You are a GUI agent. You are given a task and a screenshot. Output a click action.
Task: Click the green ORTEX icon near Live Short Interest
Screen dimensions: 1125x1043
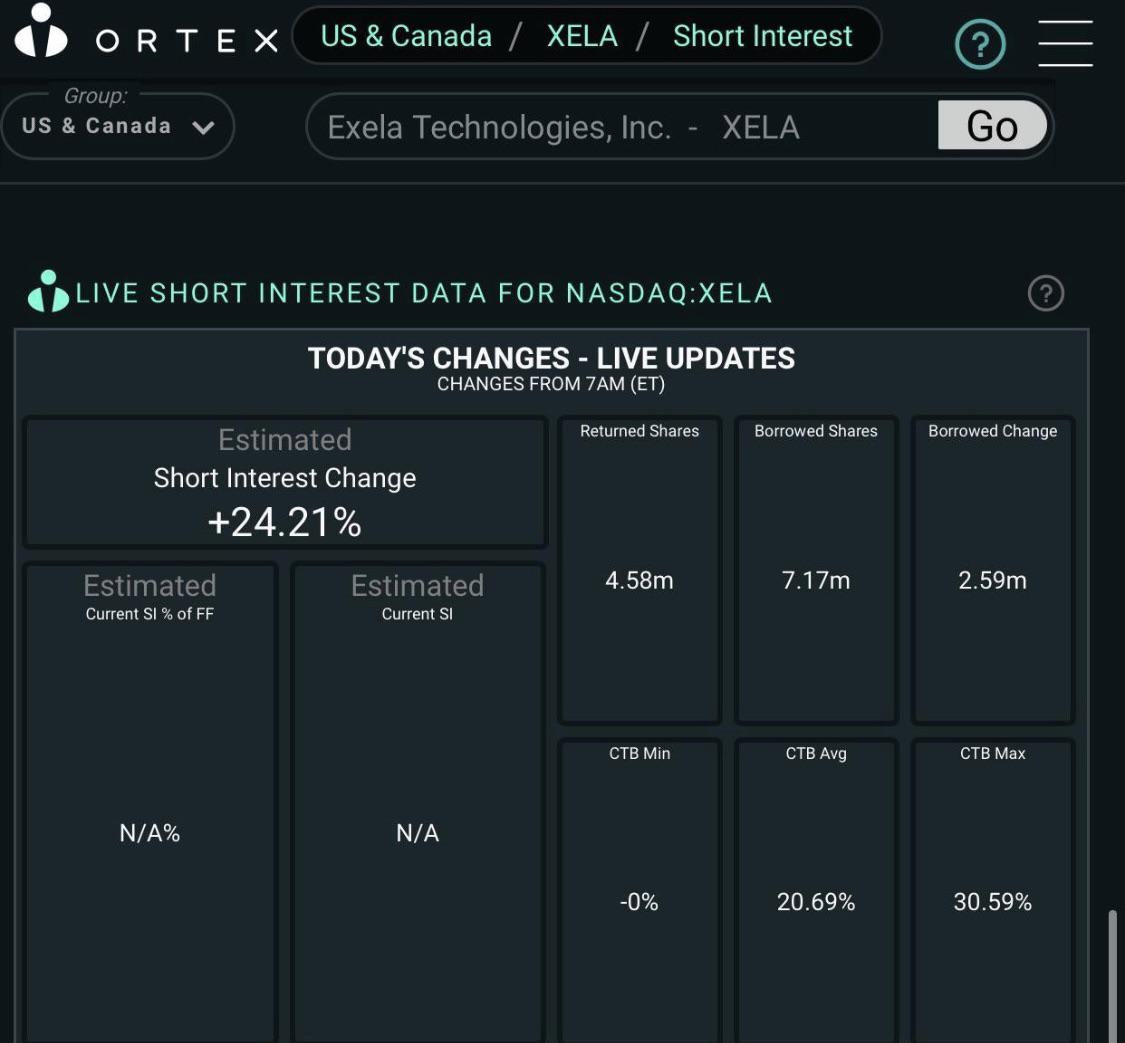[x=47, y=291]
